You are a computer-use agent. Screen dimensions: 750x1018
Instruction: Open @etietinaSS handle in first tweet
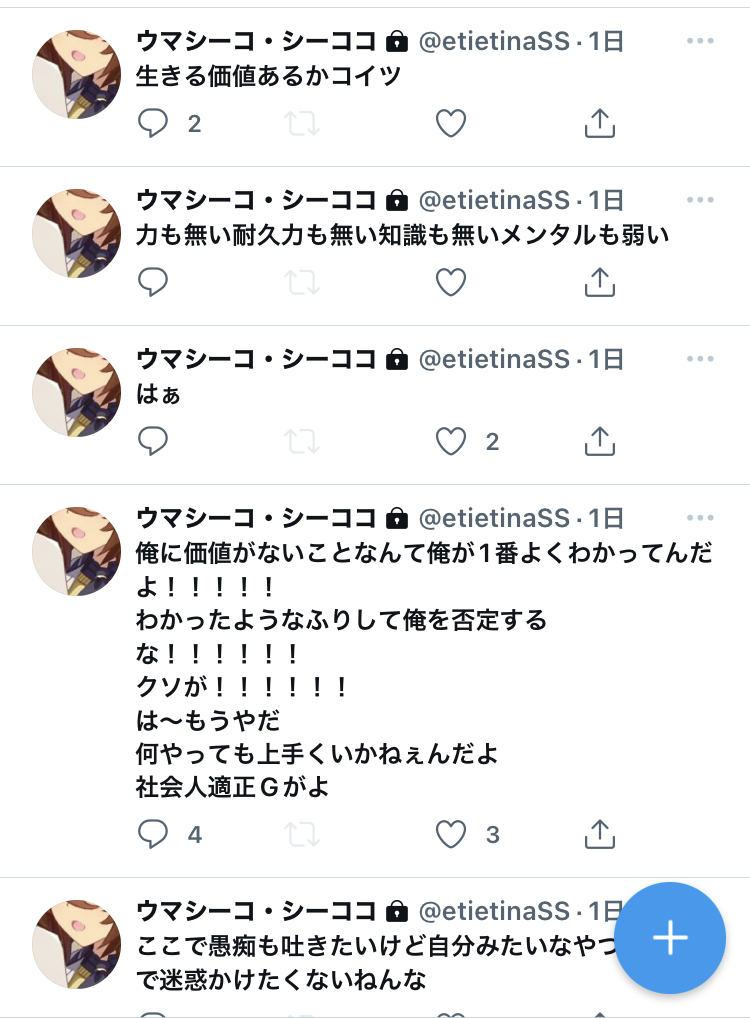(x=494, y=41)
